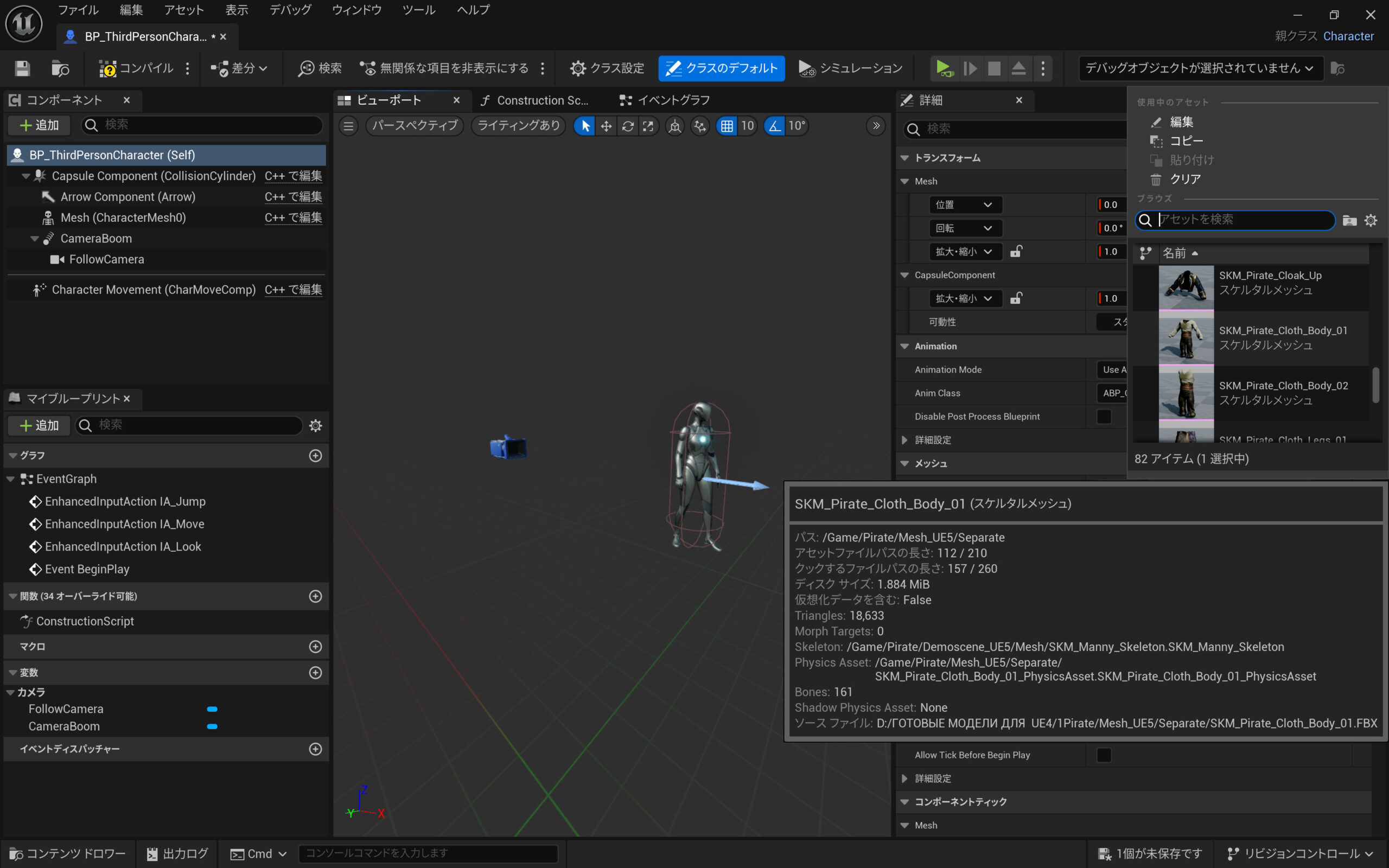Open My Blueprint settings gear

pos(315,425)
